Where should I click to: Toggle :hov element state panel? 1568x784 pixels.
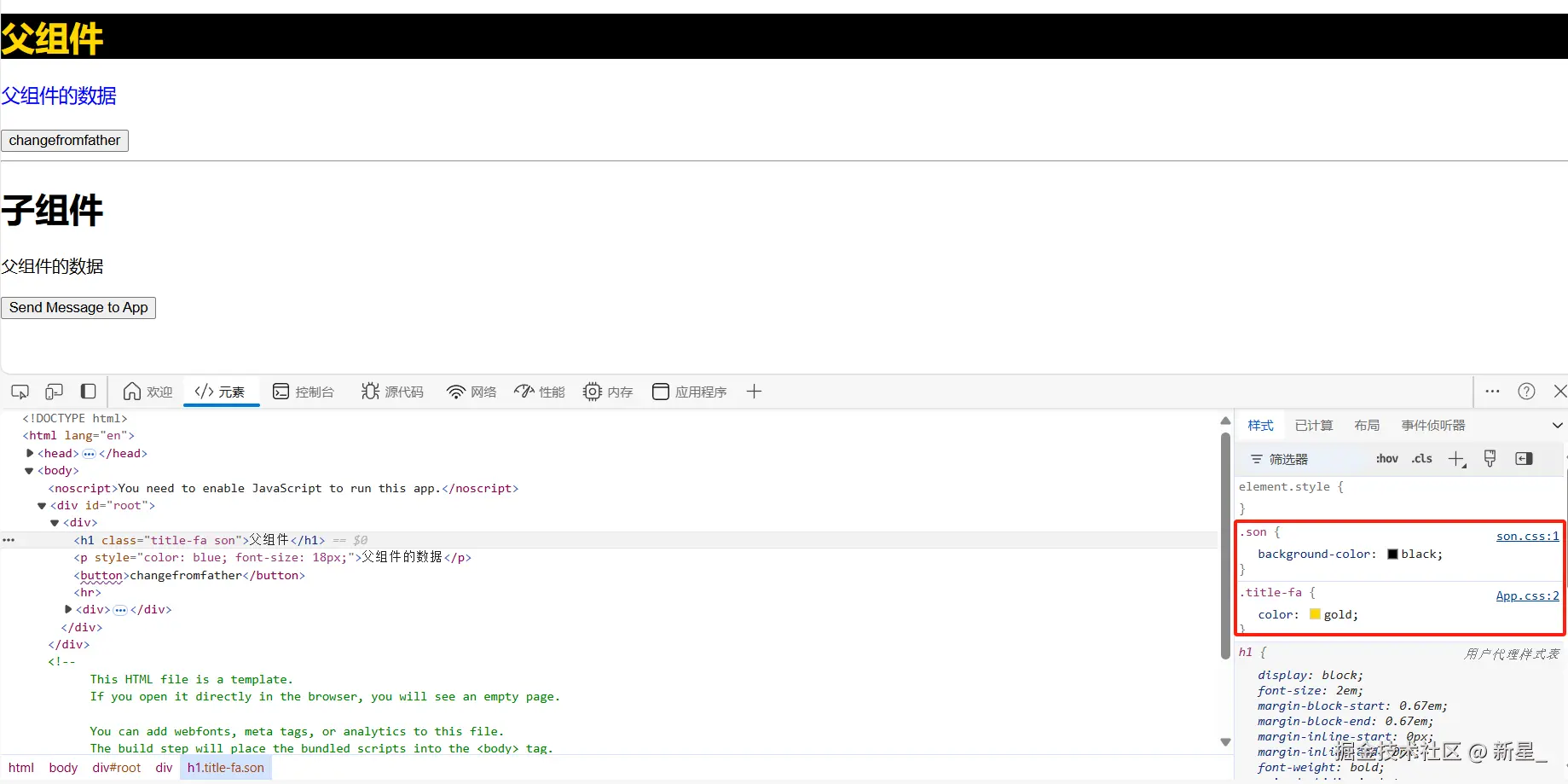[x=1387, y=459]
